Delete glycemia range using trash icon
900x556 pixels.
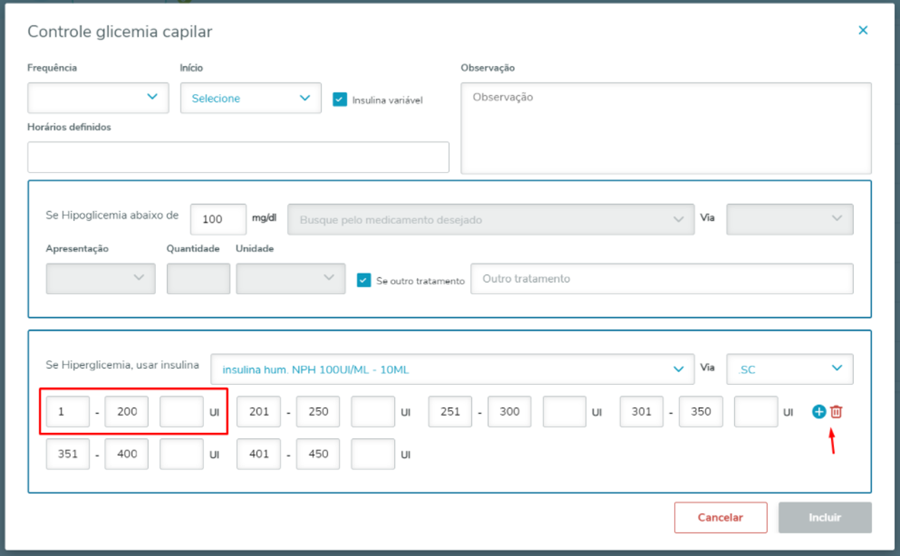pyautogui.click(x=836, y=411)
